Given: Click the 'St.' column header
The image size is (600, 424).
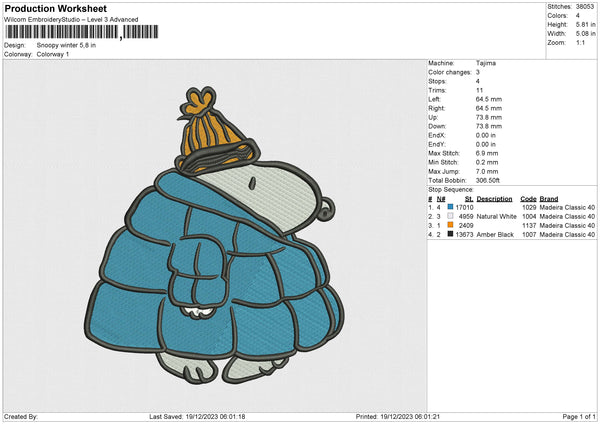Looking at the screenshot, I should [469, 199].
